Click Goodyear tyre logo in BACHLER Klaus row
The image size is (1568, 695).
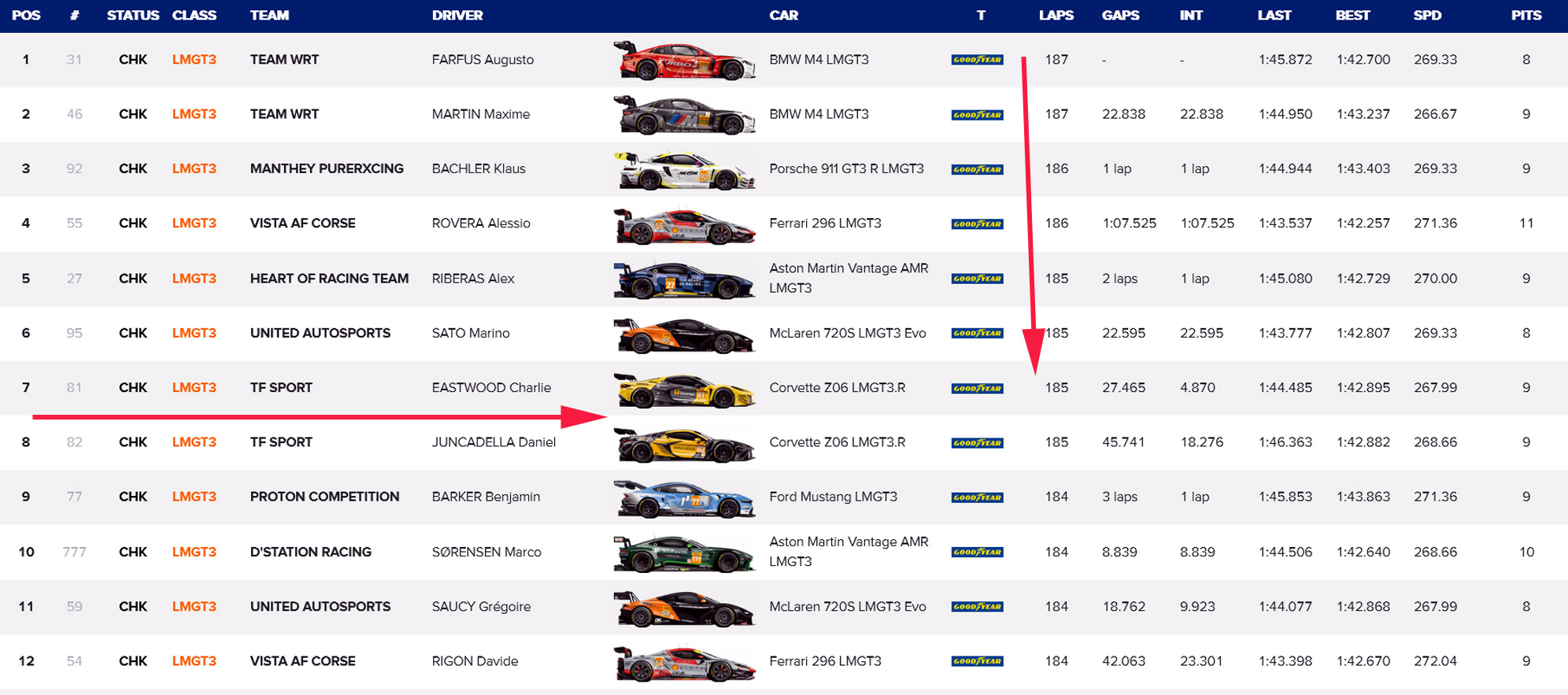977,169
